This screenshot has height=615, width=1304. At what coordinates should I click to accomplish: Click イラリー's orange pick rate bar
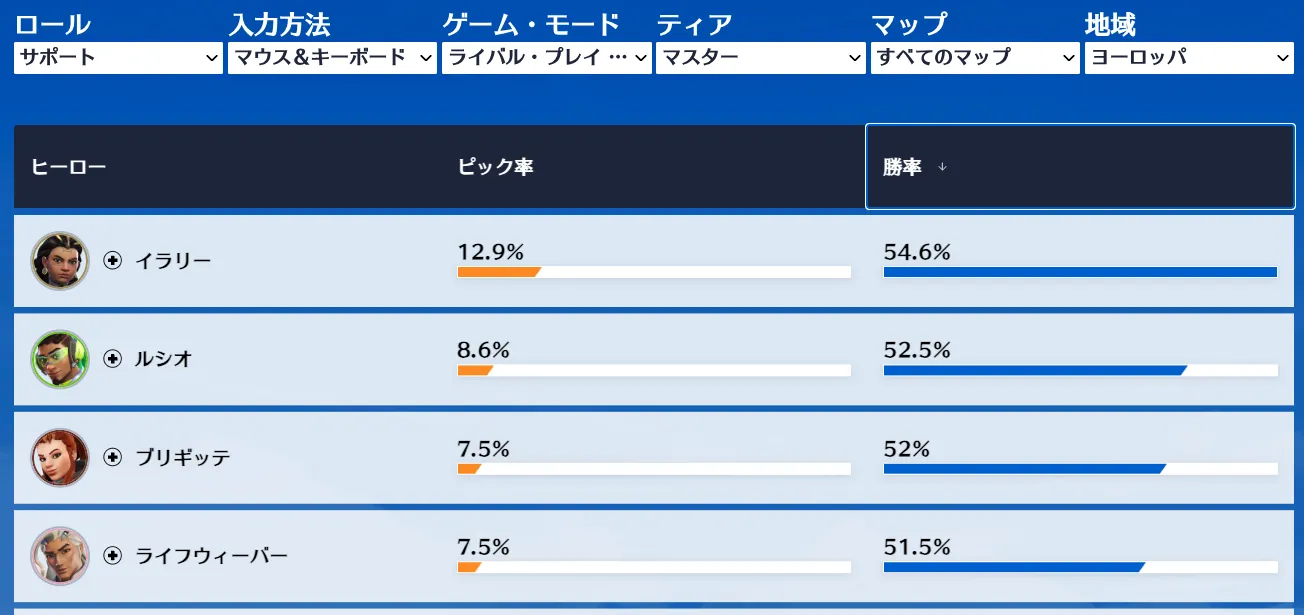(498, 271)
